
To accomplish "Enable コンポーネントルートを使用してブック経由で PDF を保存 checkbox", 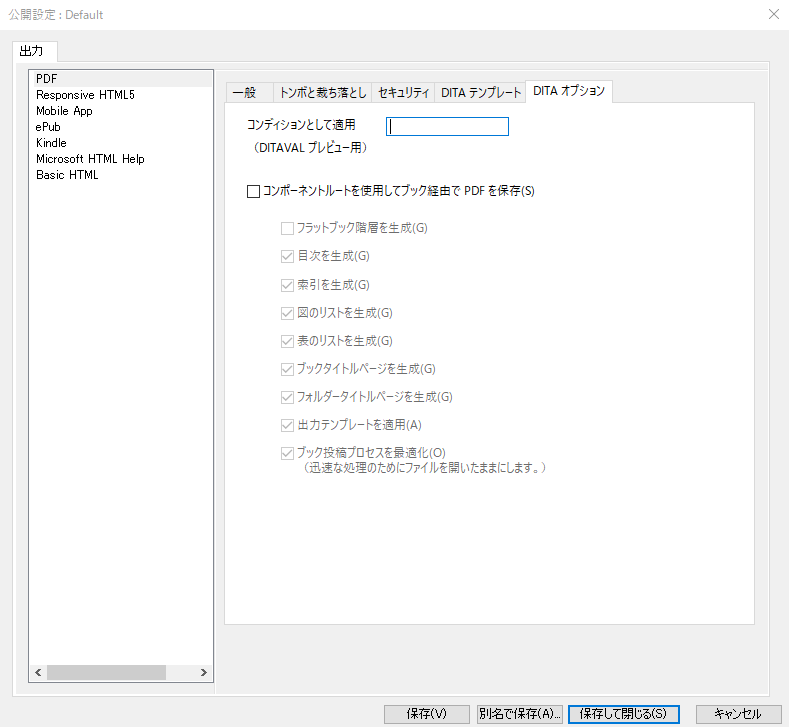I will [x=253, y=191].
